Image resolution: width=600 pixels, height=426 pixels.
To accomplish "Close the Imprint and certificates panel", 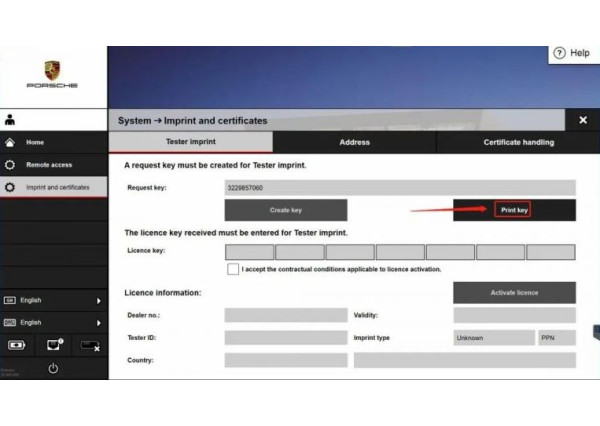I will (x=583, y=120).
